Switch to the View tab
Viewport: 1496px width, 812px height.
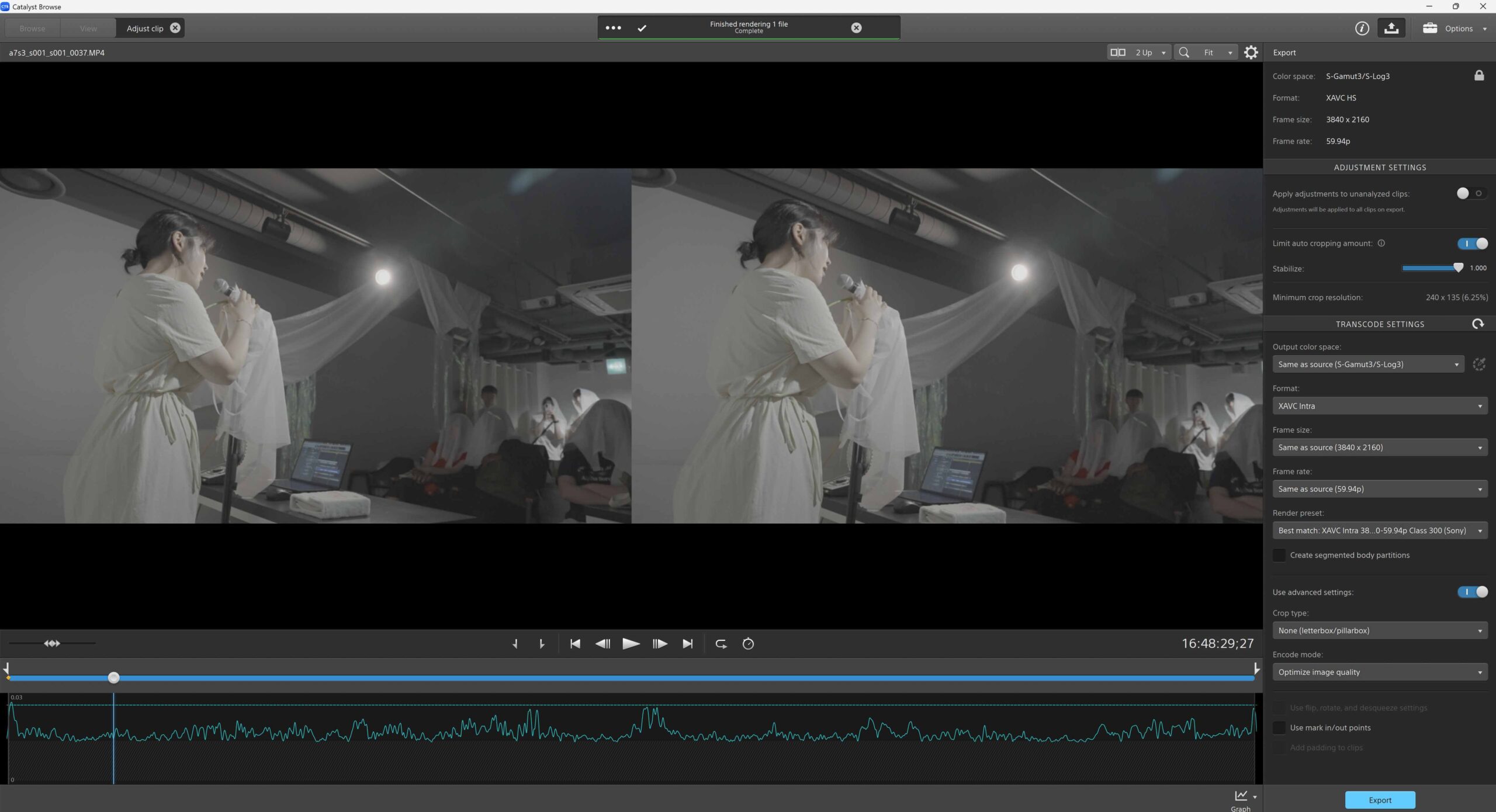88,28
